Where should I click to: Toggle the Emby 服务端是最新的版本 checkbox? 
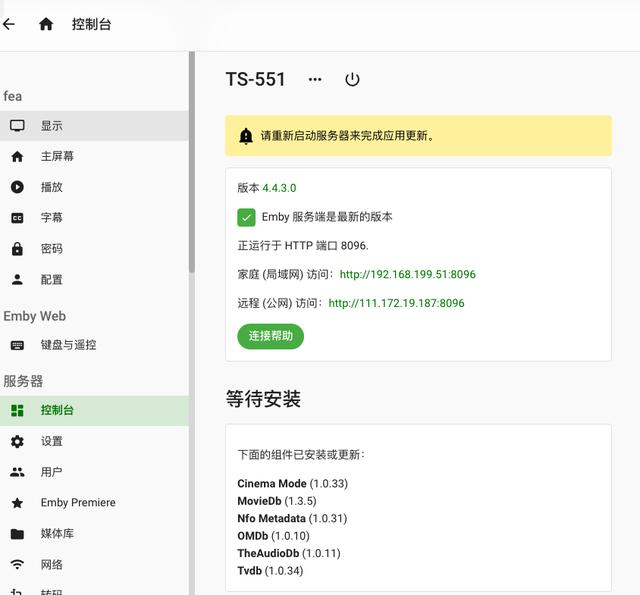246,217
